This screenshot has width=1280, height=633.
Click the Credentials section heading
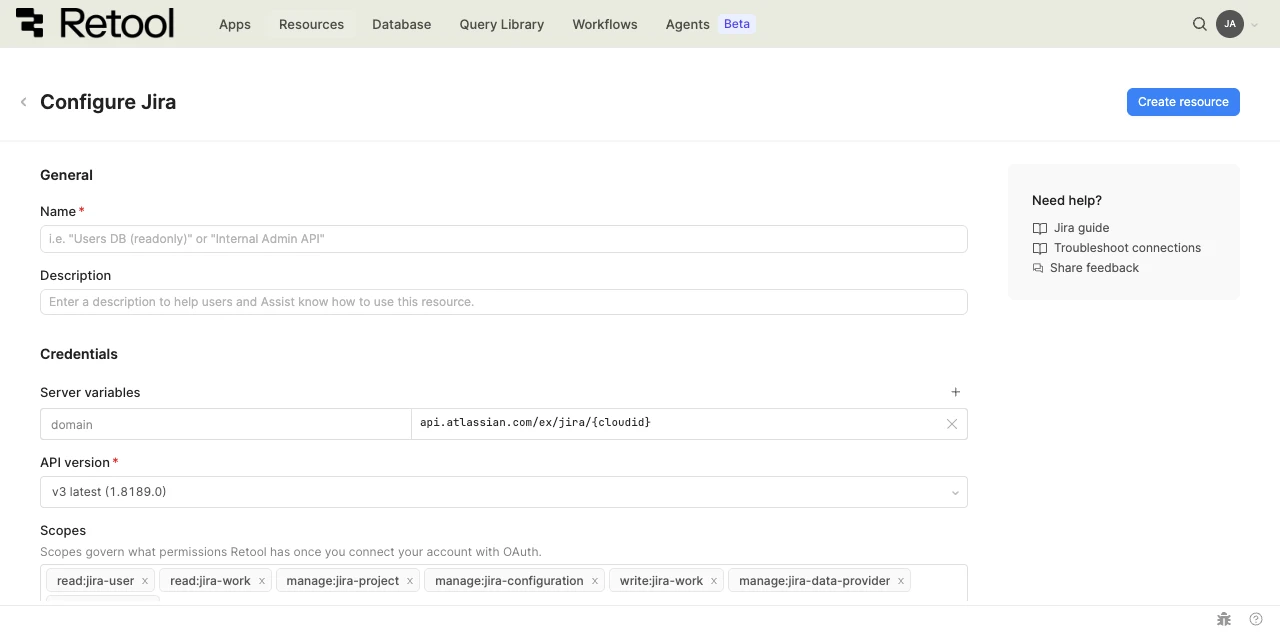tap(79, 354)
